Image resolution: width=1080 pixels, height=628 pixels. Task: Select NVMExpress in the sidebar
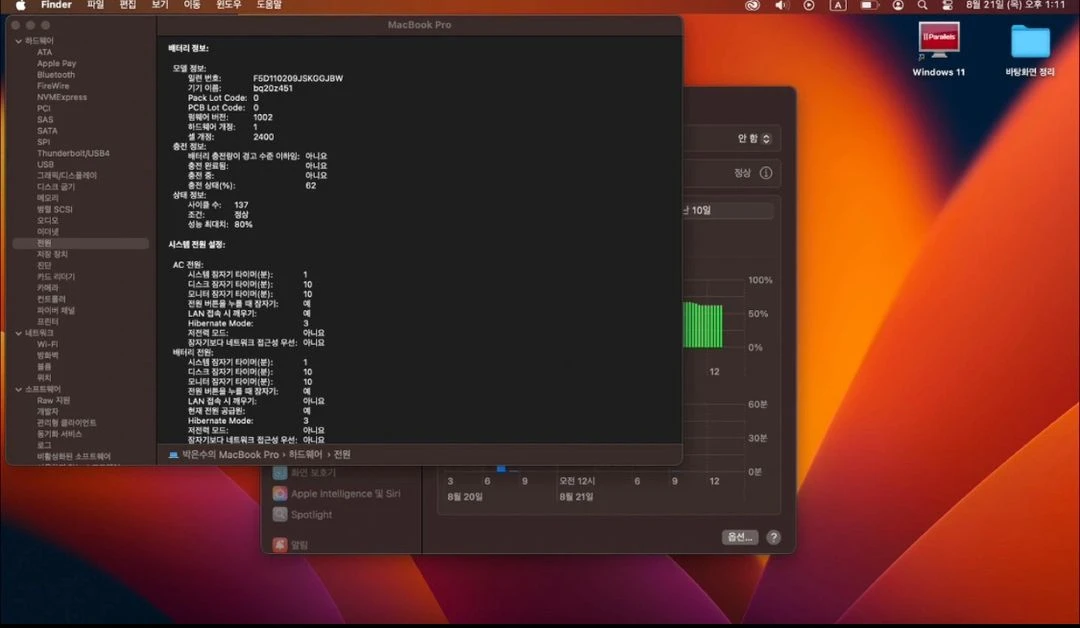pos(62,97)
